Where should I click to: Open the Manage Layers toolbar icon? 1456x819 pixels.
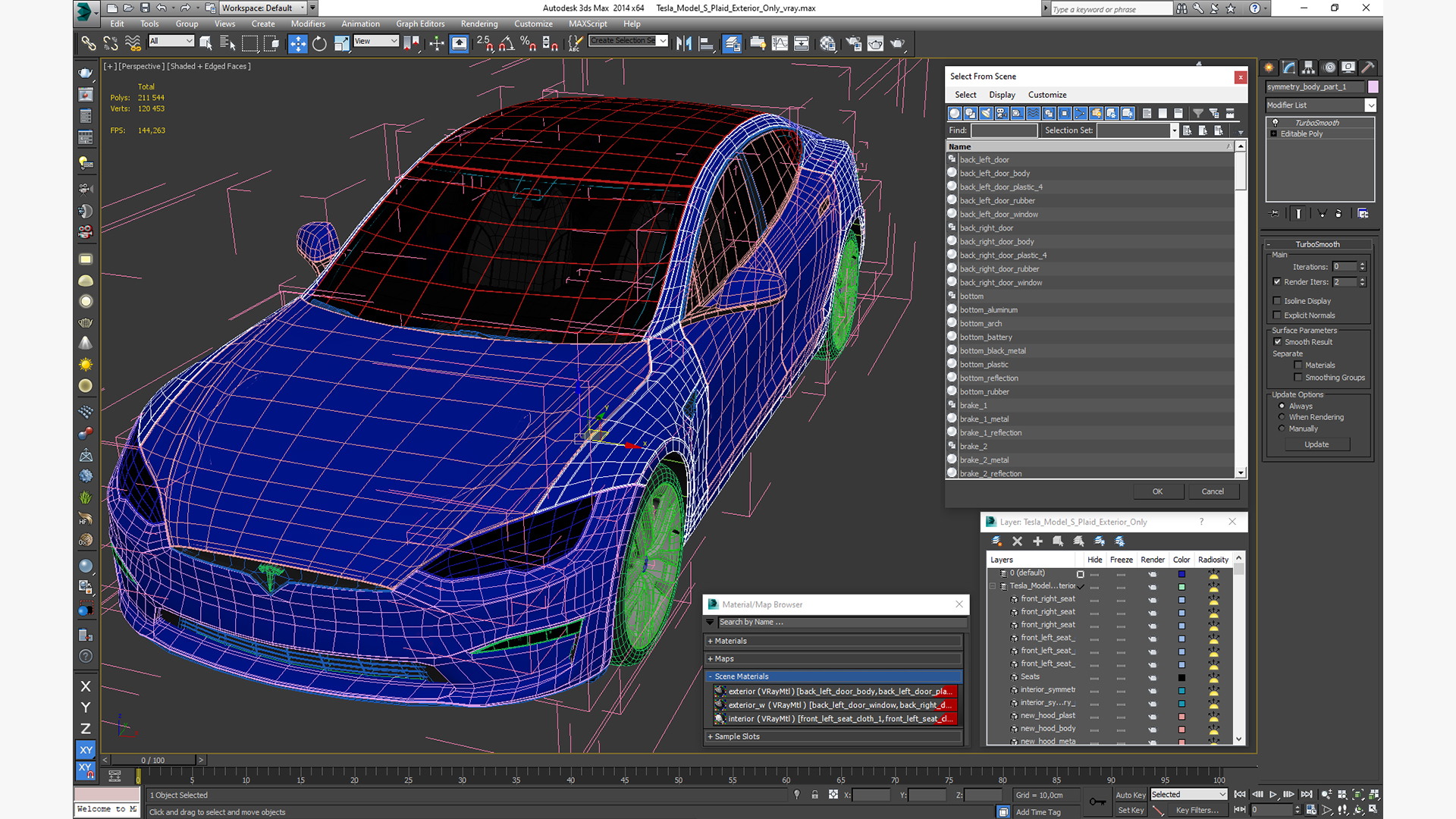[732, 43]
